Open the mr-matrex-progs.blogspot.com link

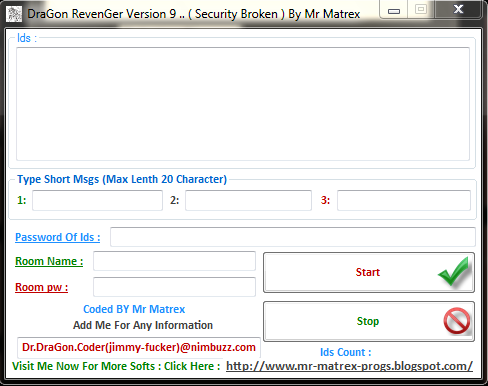(349, 366)
